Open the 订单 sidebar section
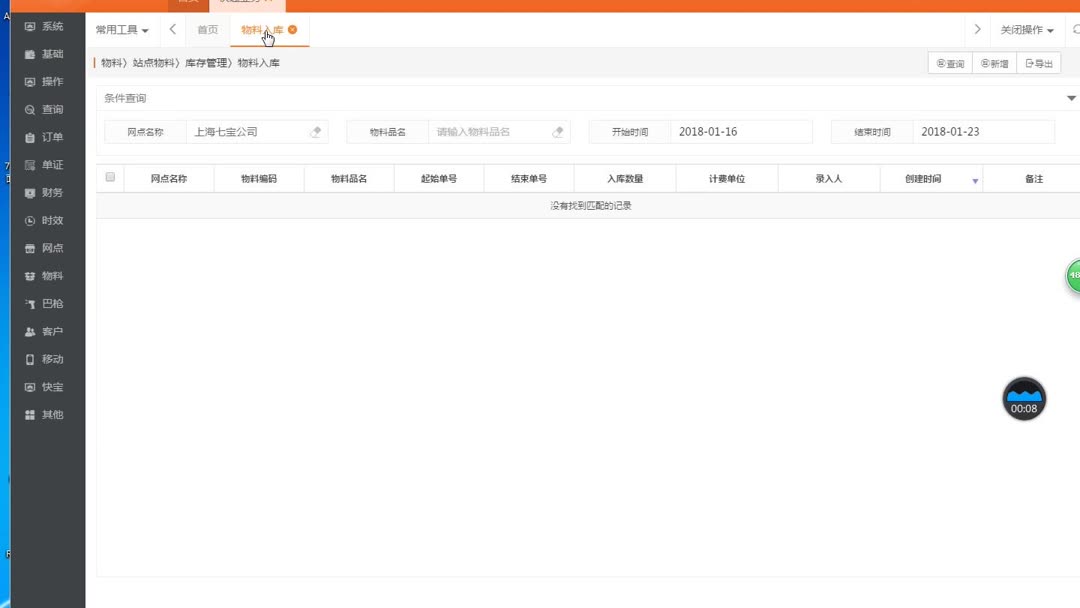The height and width of the screenshot is (608, 1080). [46, 136]
